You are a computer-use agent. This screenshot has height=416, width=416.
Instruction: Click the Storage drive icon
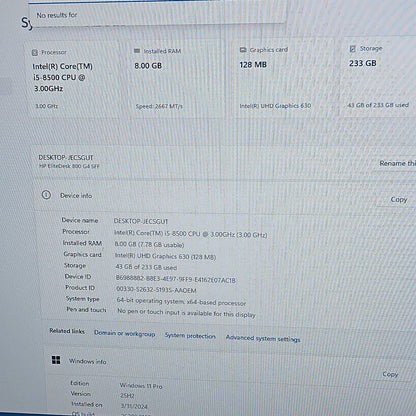coord(352,49)
